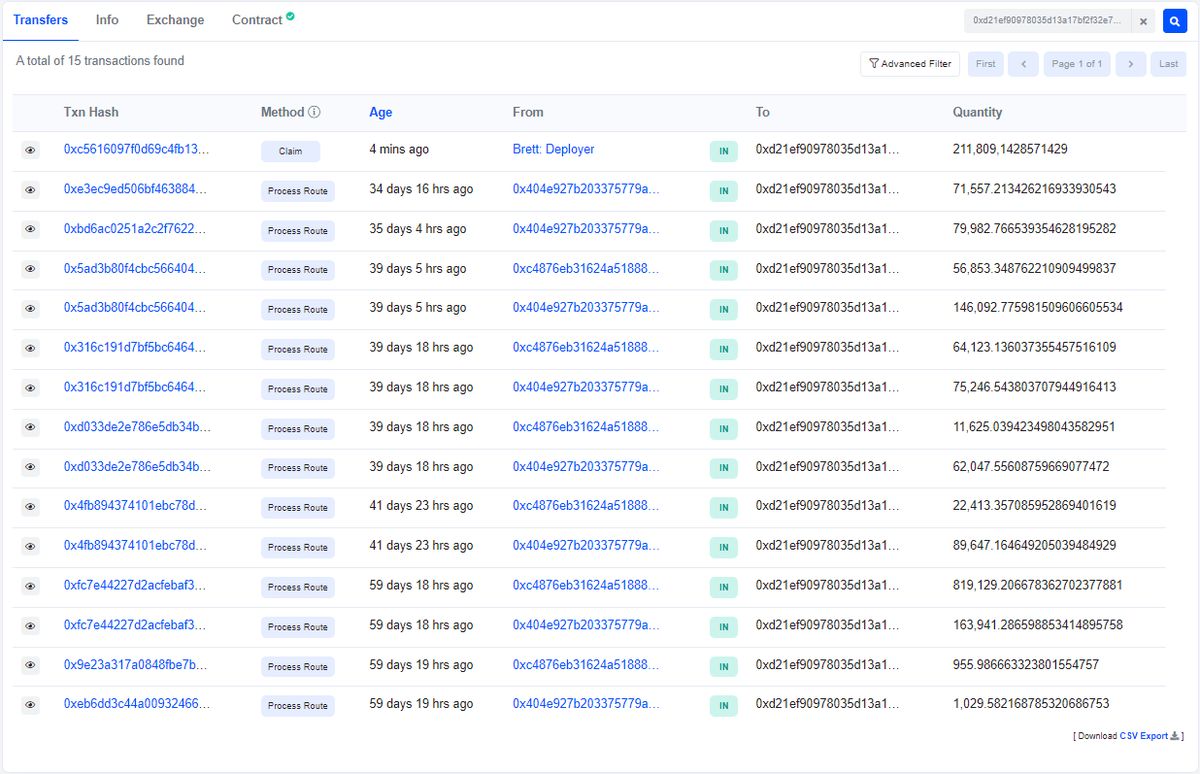Switch to the Exchange tab
1200x774 pixels.
click(x=175, y=20)
